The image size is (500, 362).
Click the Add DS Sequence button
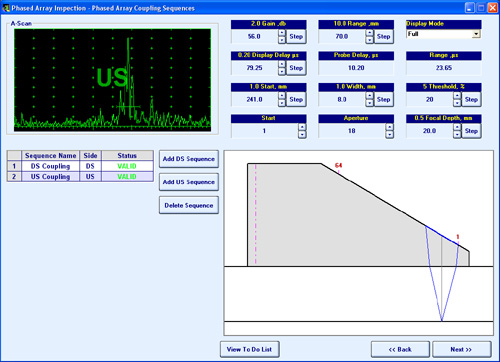[x=189, y=159]
